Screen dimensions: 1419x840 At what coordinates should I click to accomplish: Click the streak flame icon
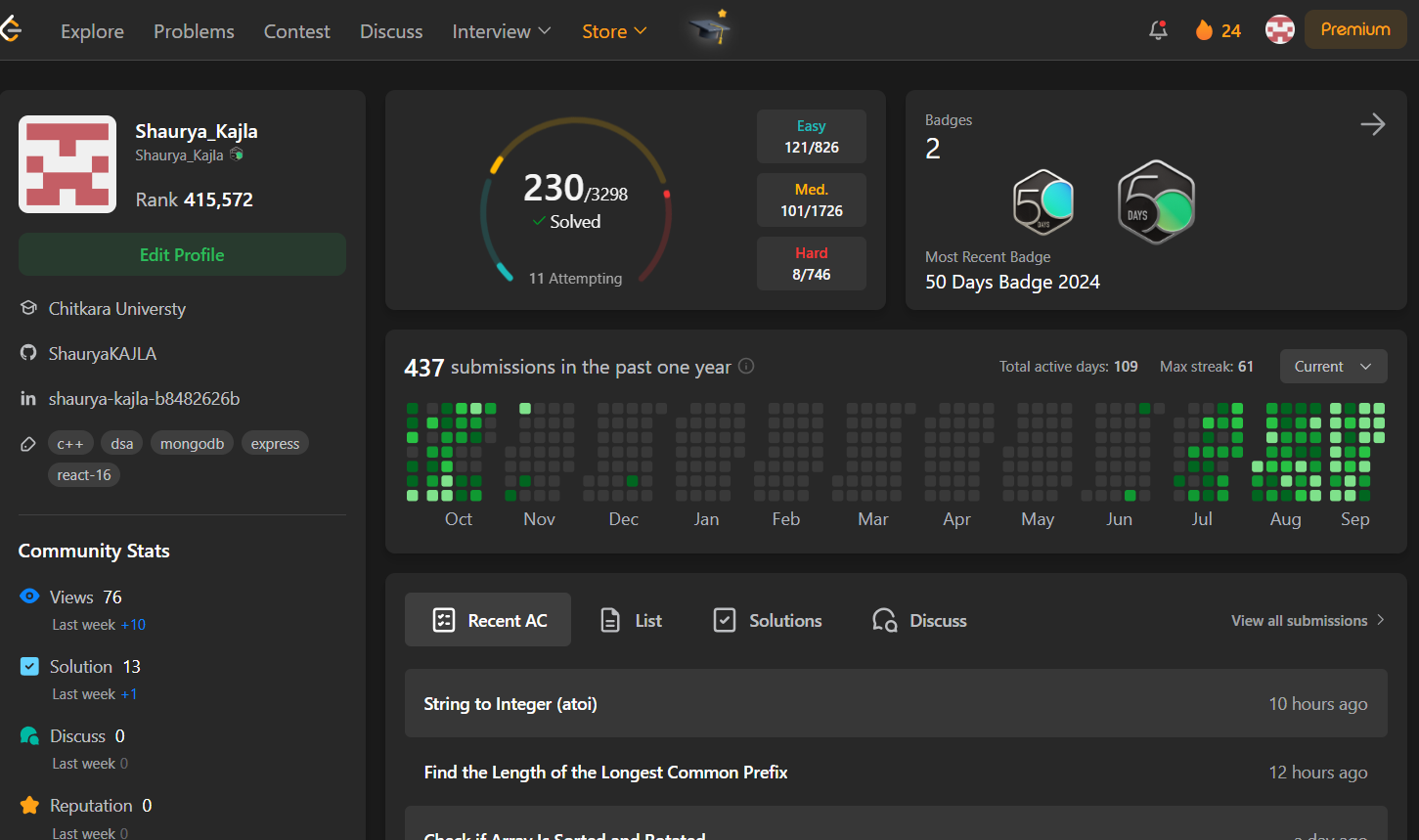[x=1204, y=30]
